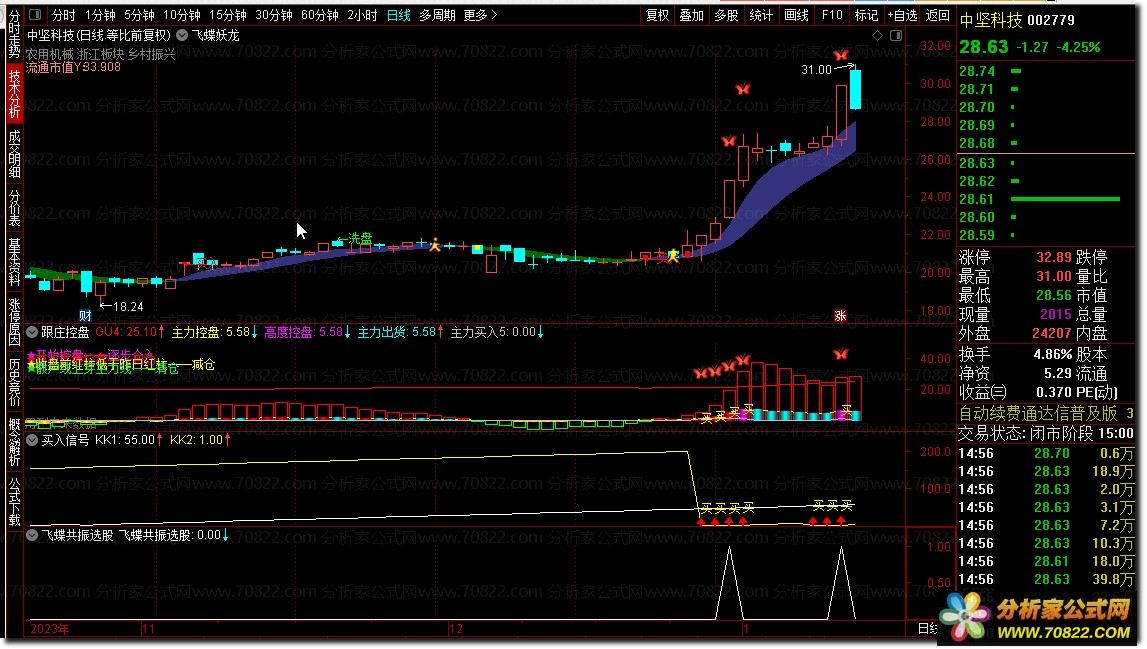The image size is (1147, 649).
Task: Click the butterfly in the 跟庄控盘 panel's right end
Action: coord(841,354)
